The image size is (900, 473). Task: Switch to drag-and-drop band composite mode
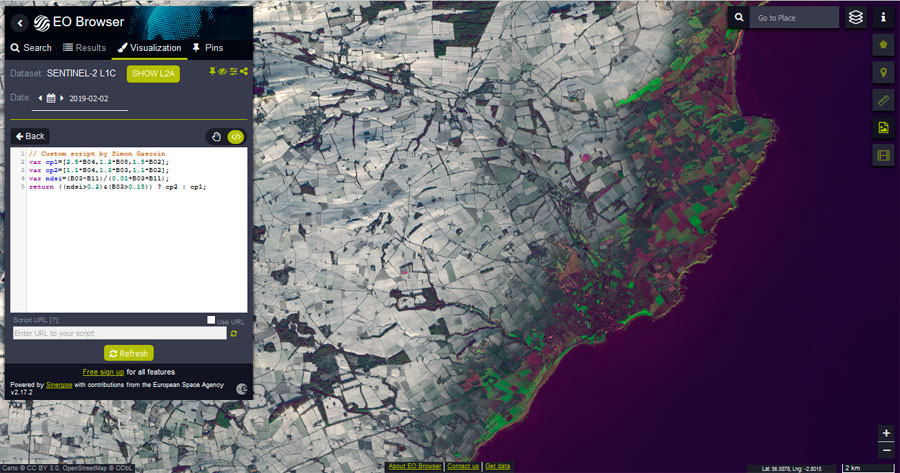(216, 137)
